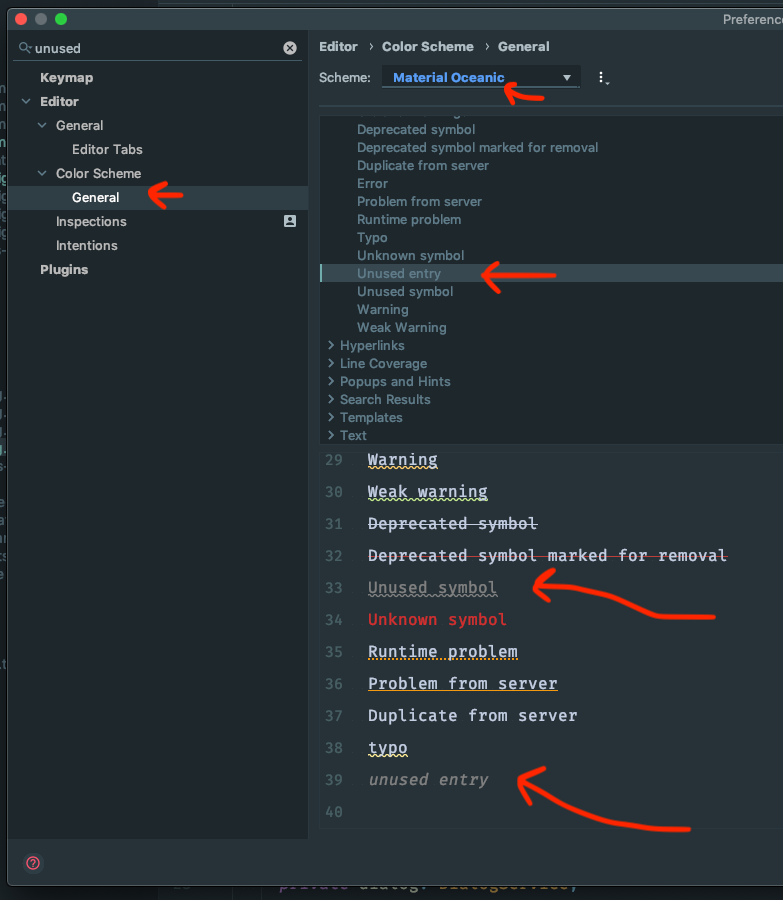The image size is (783, 900).
Task: Expand the Text group
Action: (x=331, y=435)
